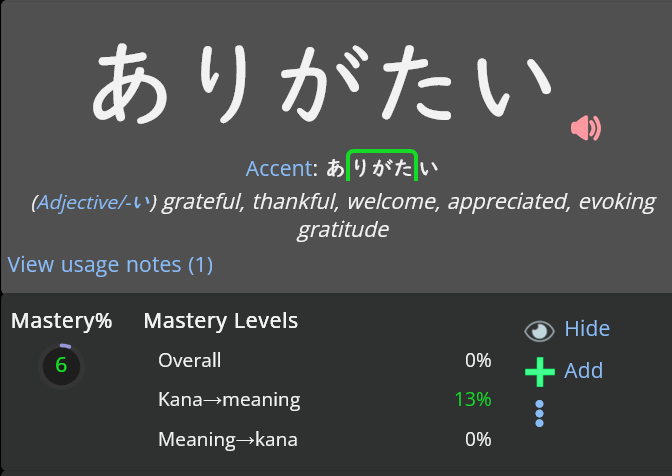Click the Mastery Levels heading
This screenshot has height=476, width=672.
(x=220, y=321)
